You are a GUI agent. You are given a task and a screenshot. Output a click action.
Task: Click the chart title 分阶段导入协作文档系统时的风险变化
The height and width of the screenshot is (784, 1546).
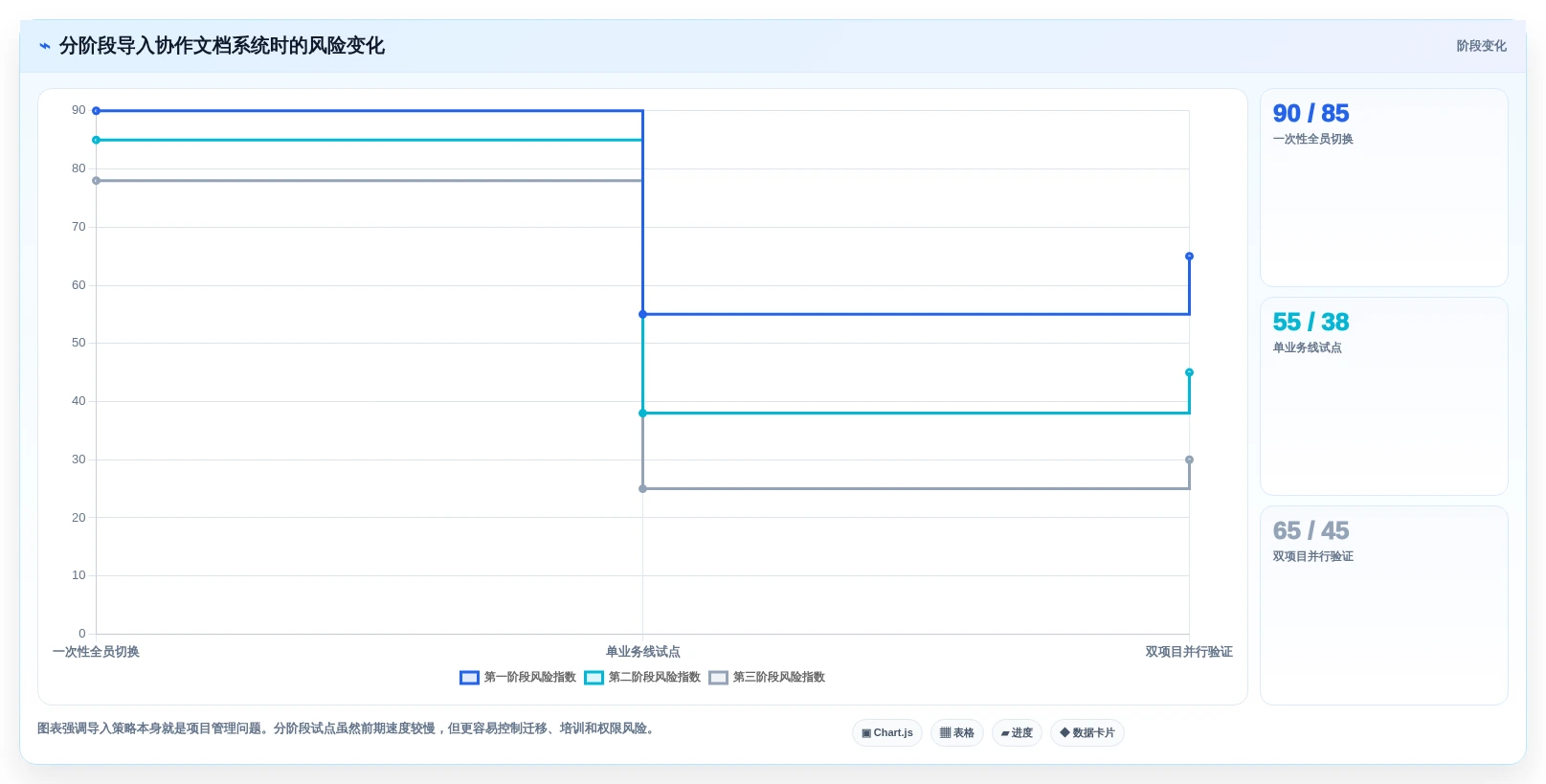pos(222,46)
